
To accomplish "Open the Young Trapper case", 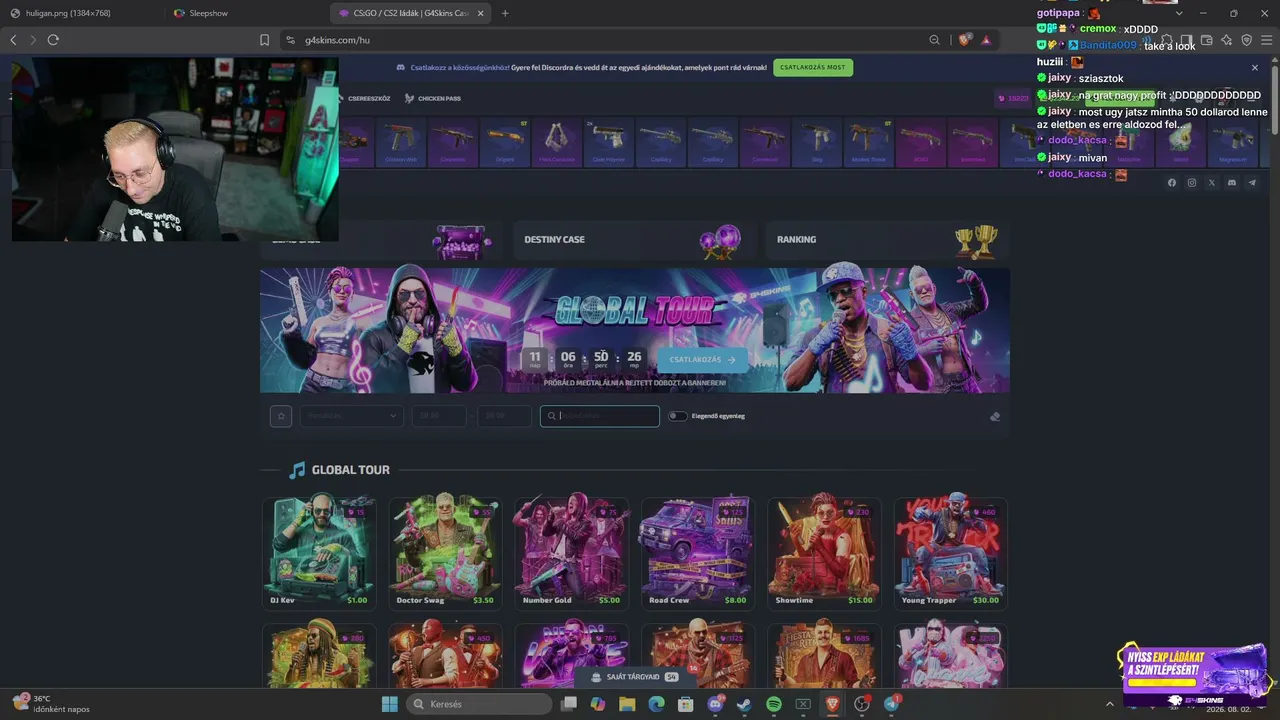I will click(x=950, y=552).
